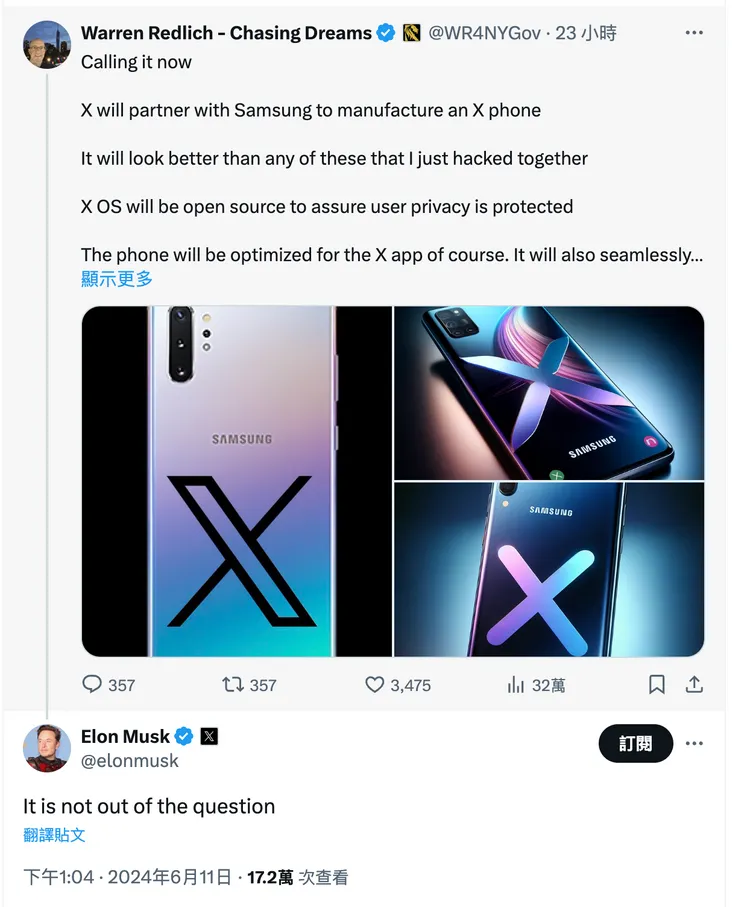This screenshot has width=750, height=907.
Task: Open view analytics bar chart icon
Action: click(516, 685)
